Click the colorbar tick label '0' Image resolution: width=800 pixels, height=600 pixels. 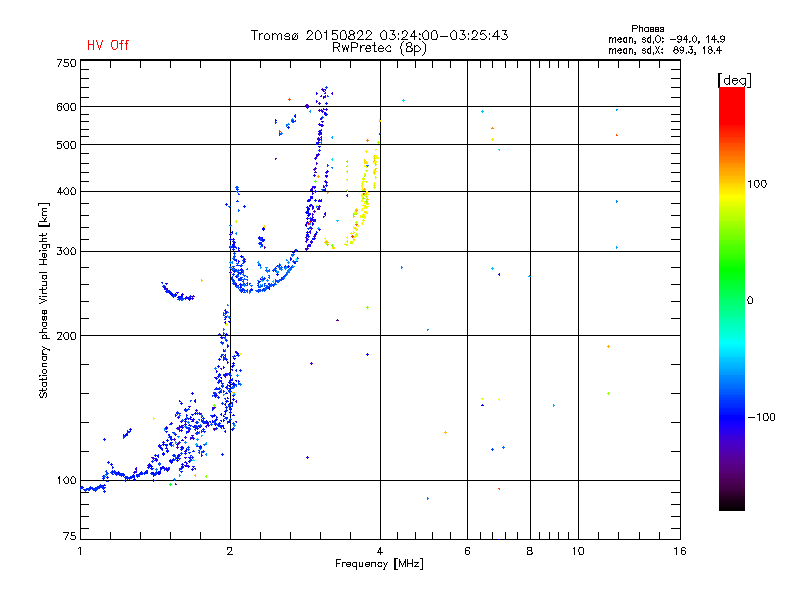point(750,301)
